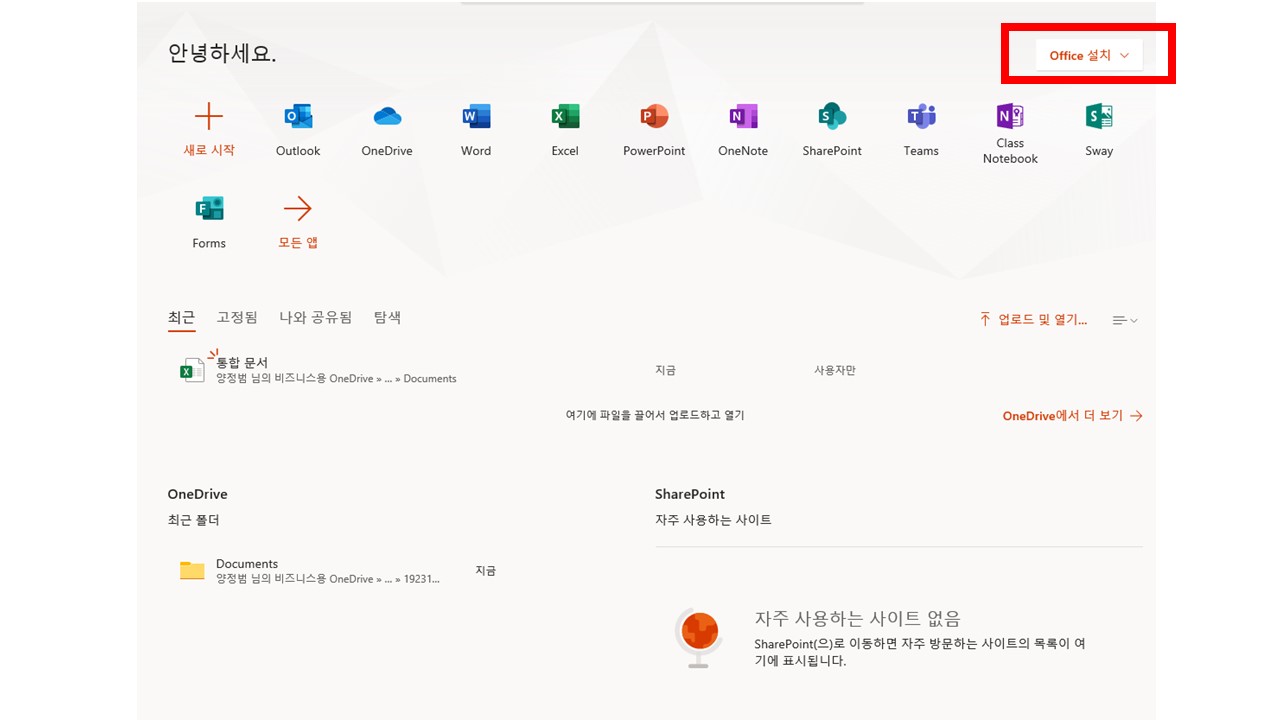Follow the OneDrive에서 더 보기 link
Image resolution: width=1280 pixels, height=720 pixels.
click(x=1072, y=416)
